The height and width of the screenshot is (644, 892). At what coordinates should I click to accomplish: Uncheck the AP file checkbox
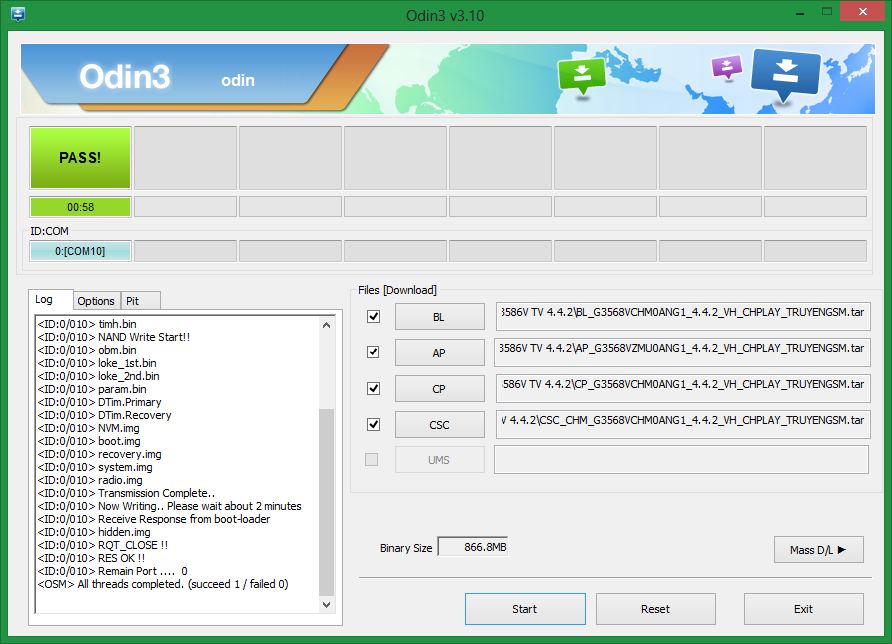pyautogui.click(x=373, y=352)
